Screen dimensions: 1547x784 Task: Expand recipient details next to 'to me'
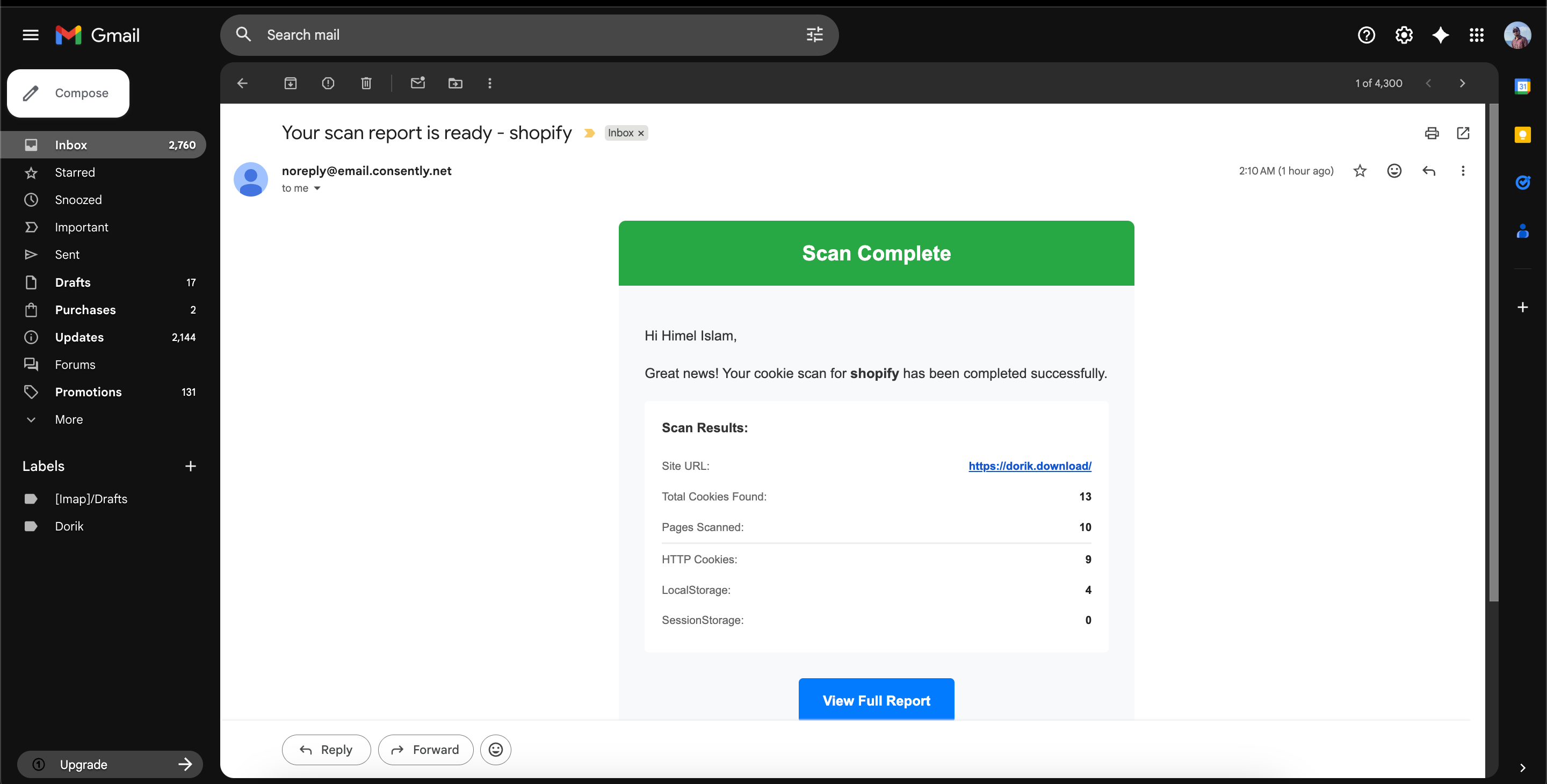[x=317, y=188]
